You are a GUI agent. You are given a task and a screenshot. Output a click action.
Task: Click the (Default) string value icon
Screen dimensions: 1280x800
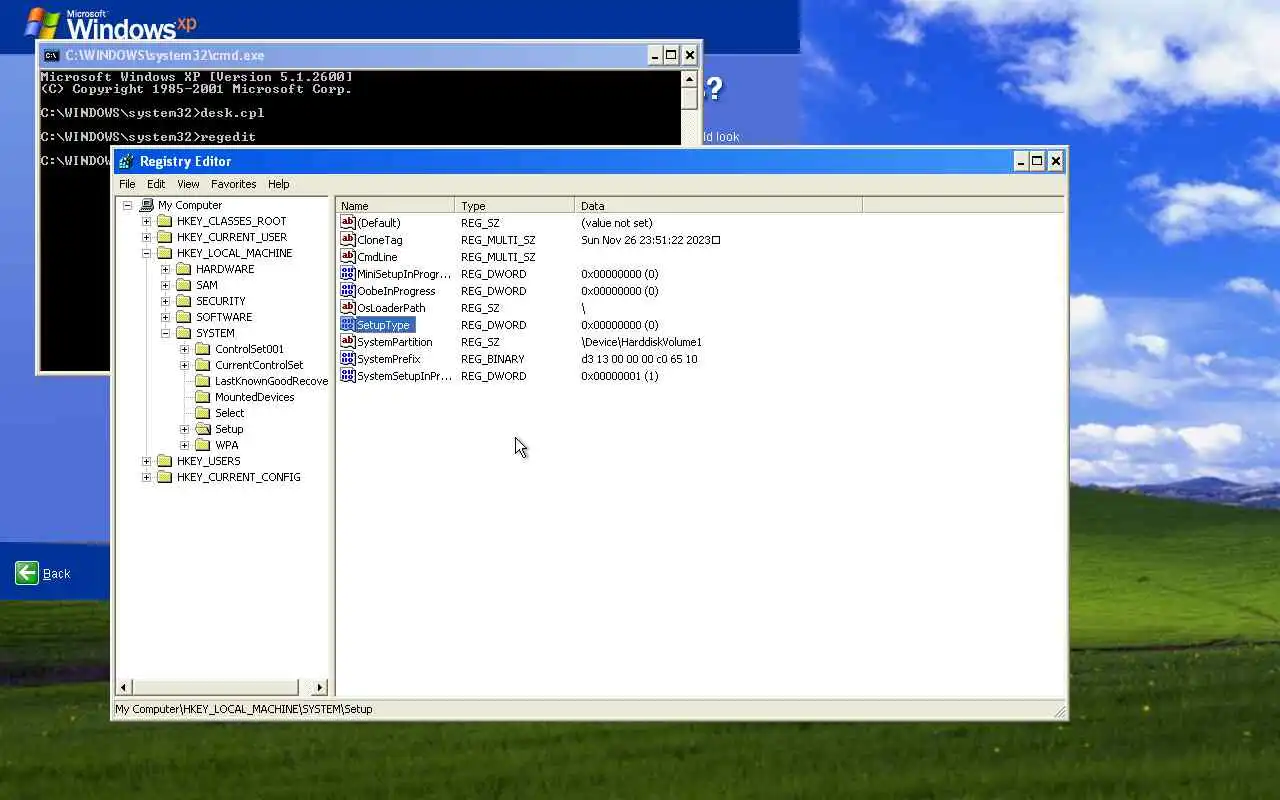click(348, 223)
